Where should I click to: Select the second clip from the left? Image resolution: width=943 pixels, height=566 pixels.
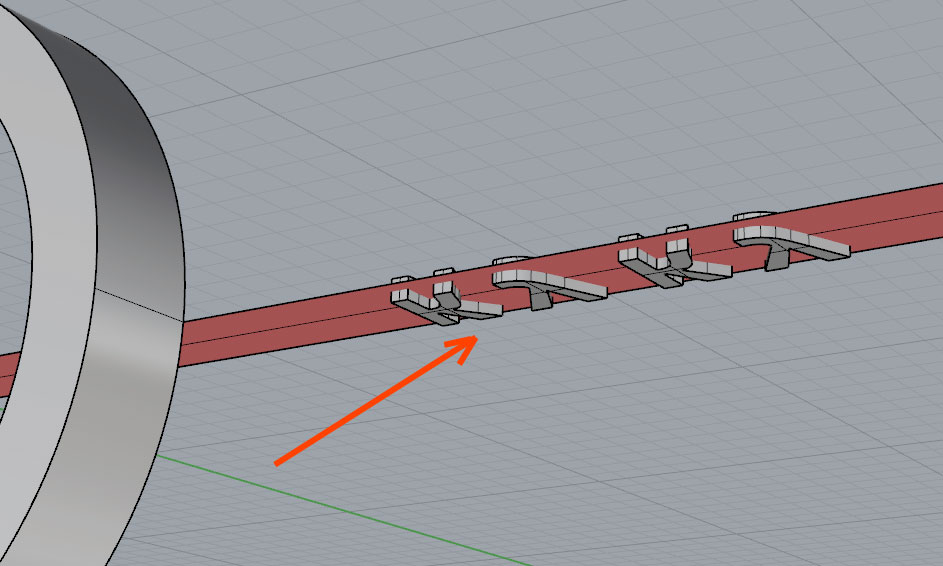550,283
